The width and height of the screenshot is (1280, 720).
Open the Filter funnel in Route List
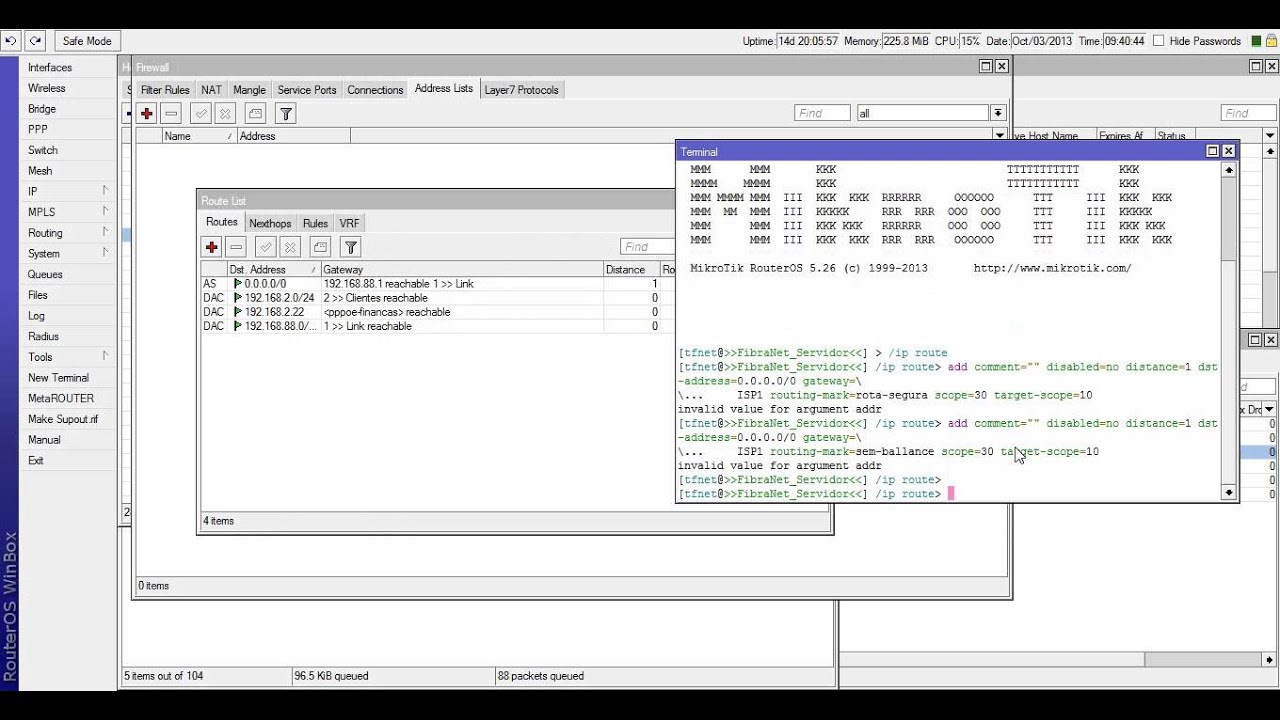click(351, 247)
